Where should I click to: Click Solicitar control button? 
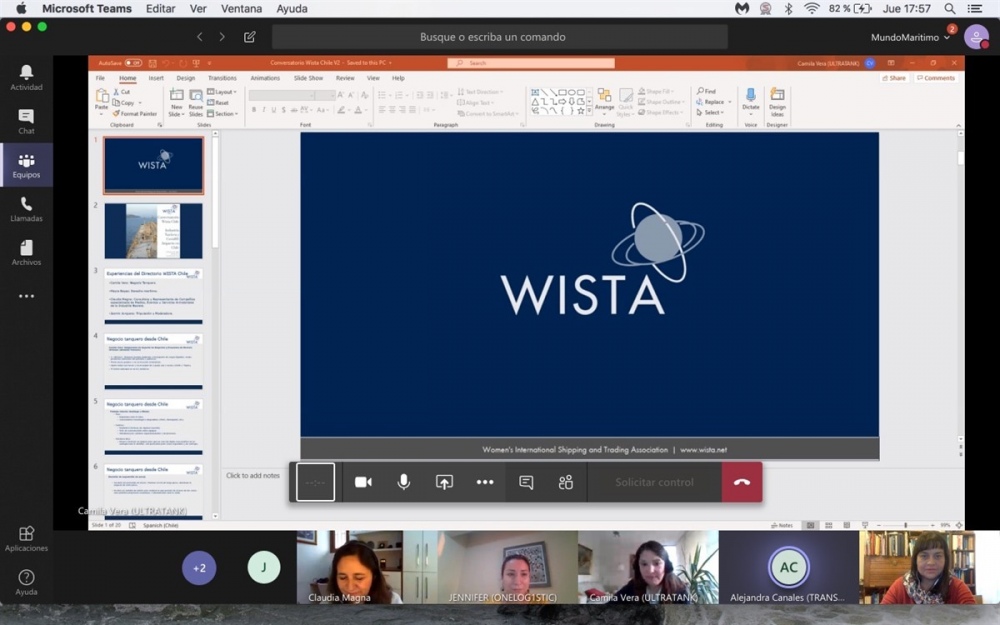tap(654, 482)
